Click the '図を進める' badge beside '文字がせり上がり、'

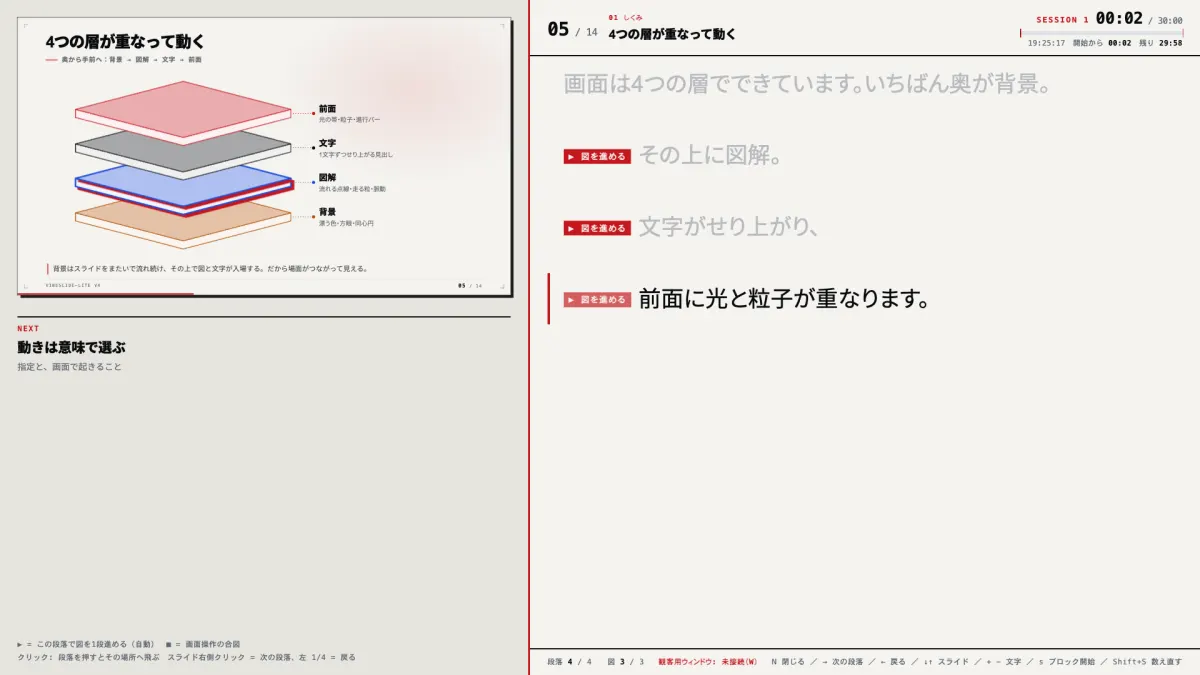click(597, 228)
